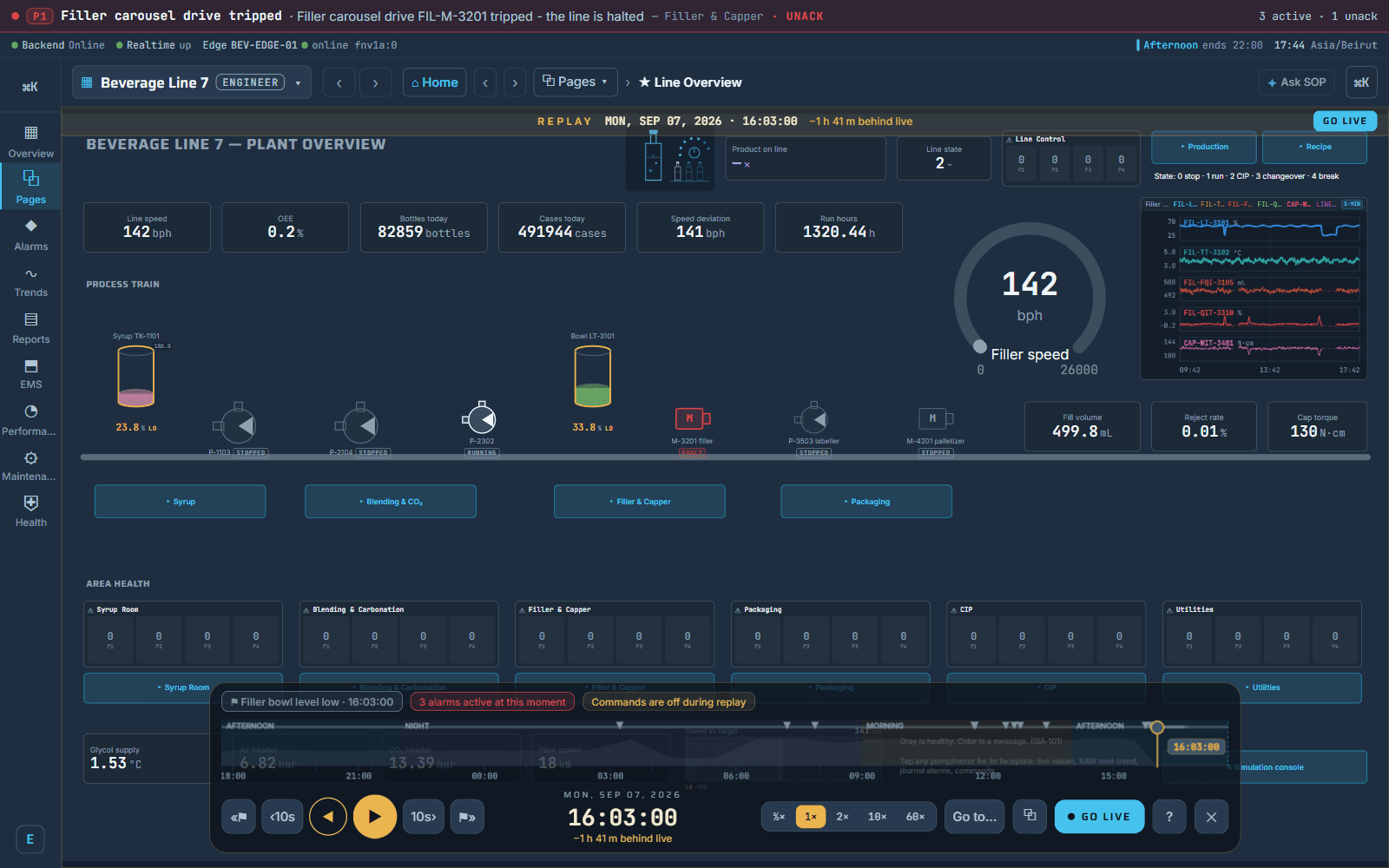Expand the Packaging process area button
The image size is (1389, 868).
tap(866, 502)
